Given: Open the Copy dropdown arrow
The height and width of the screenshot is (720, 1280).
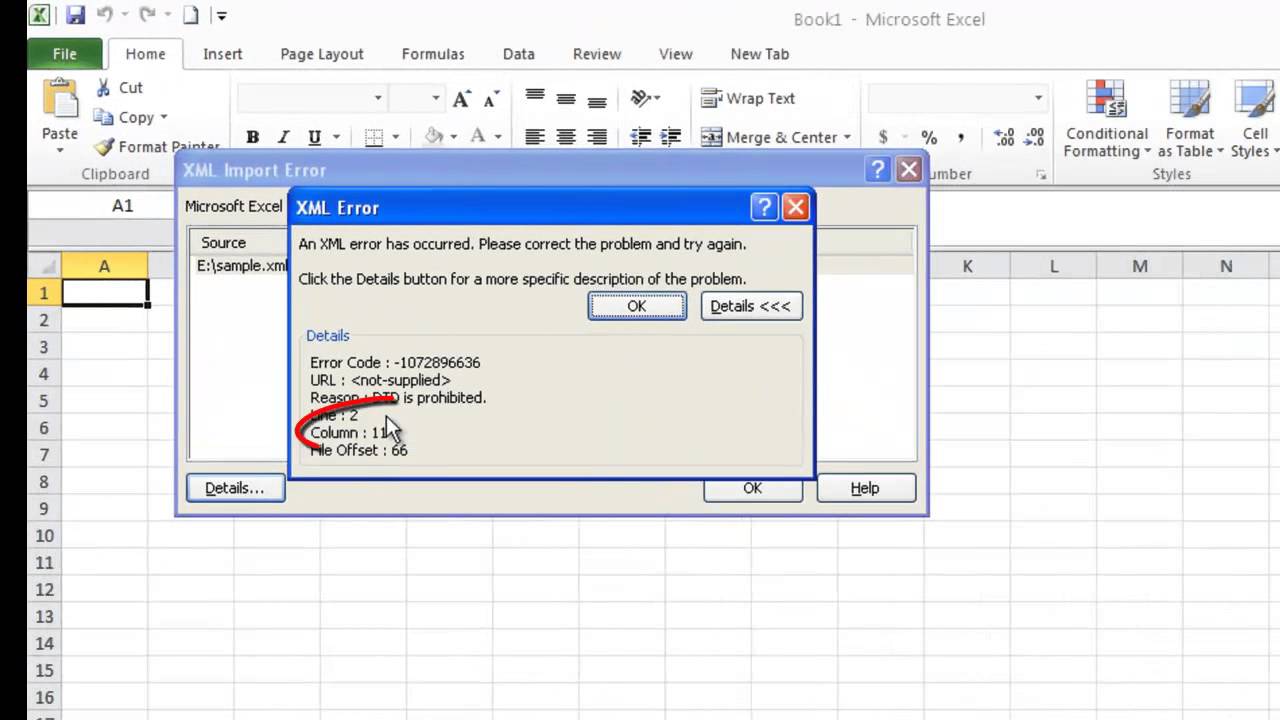Looking at the screenshot, I should tap(163, 117).
